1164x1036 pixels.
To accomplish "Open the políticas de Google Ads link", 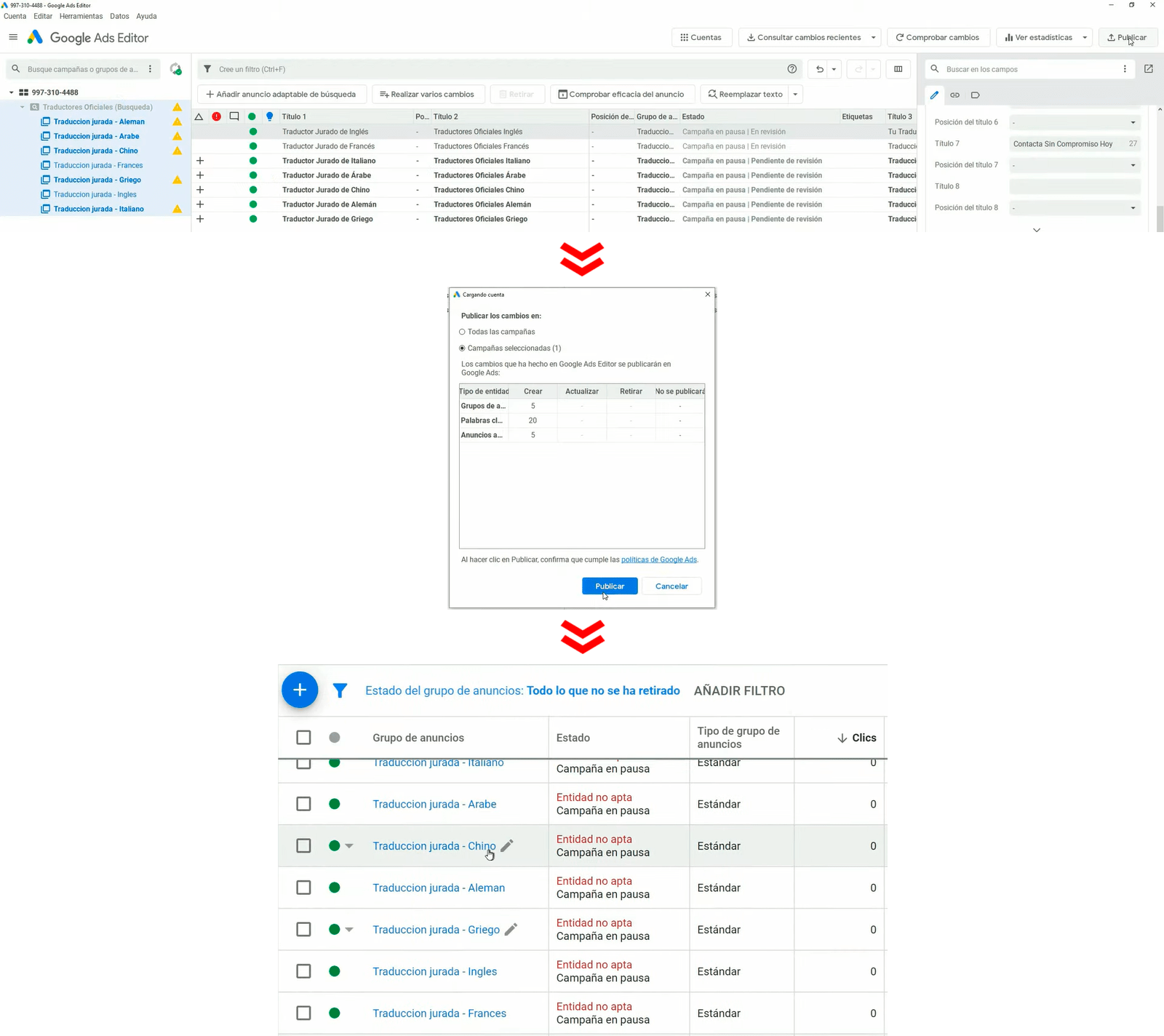I will pyautogui.click(x=659, y=559).
